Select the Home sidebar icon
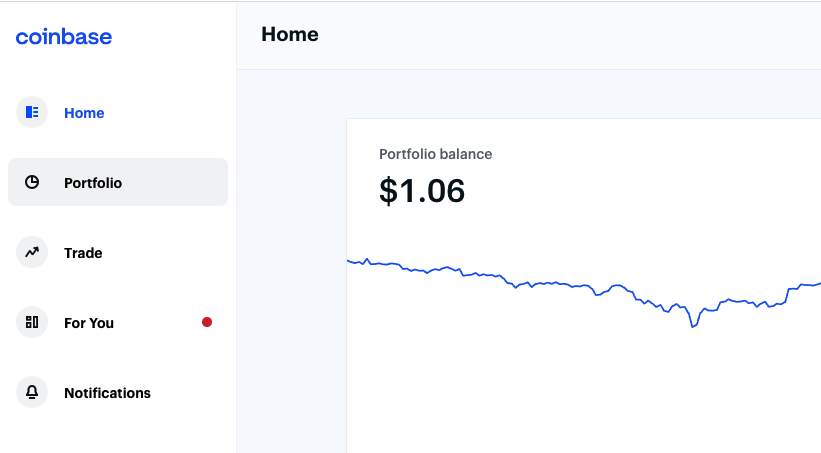This screenshot has height=453, width=821. tap(32, 112)
